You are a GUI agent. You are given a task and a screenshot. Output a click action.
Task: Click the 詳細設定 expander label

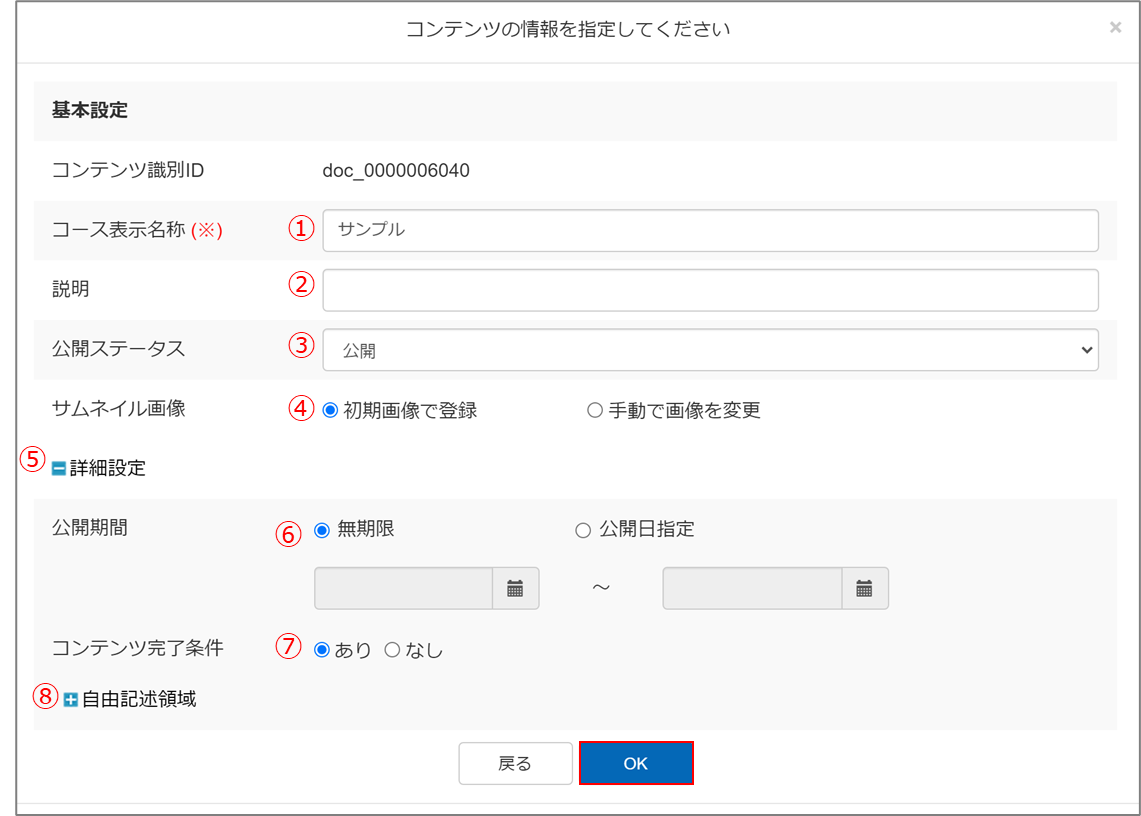pos(108,468)
